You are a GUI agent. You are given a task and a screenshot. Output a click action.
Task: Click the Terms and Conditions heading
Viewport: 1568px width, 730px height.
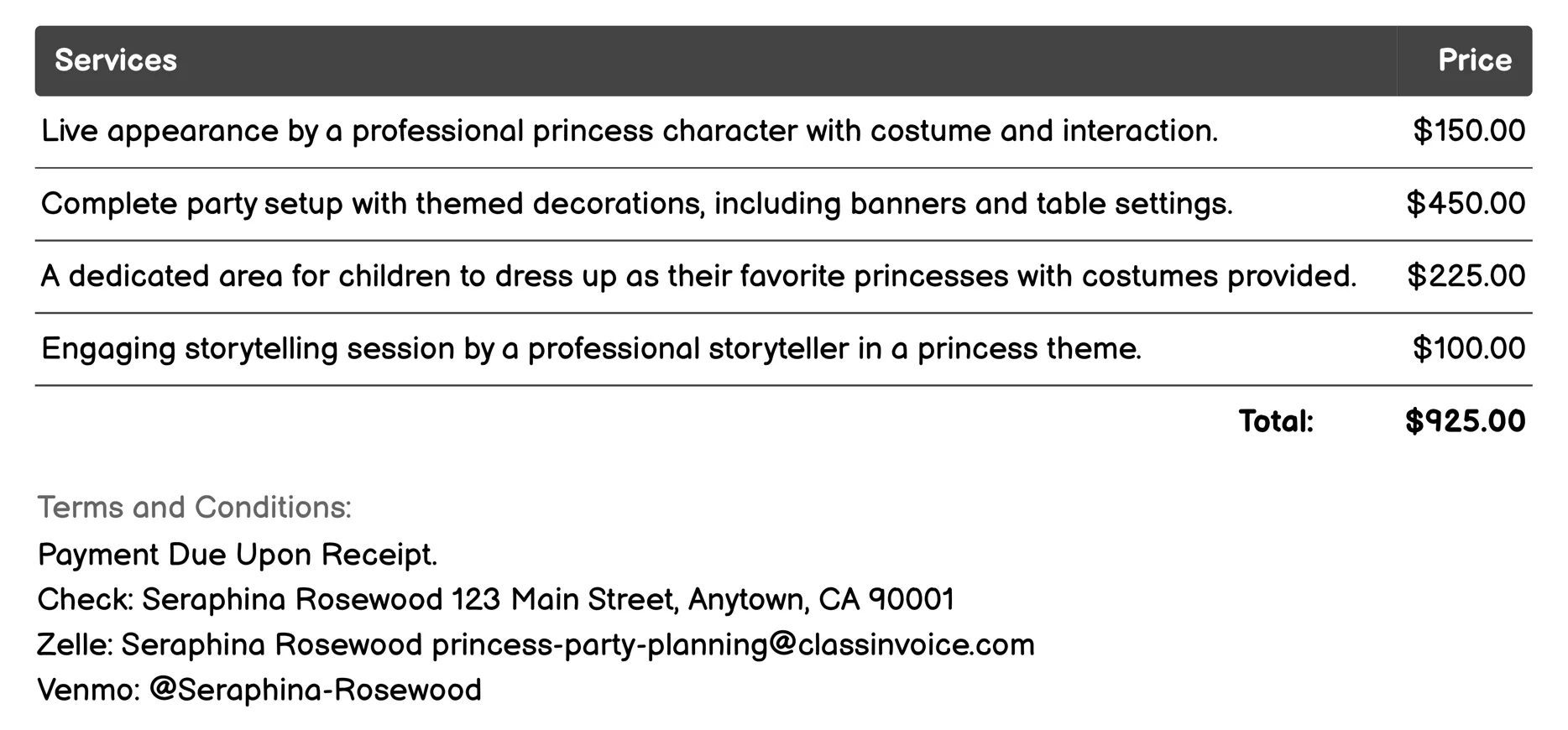point(194,508)
